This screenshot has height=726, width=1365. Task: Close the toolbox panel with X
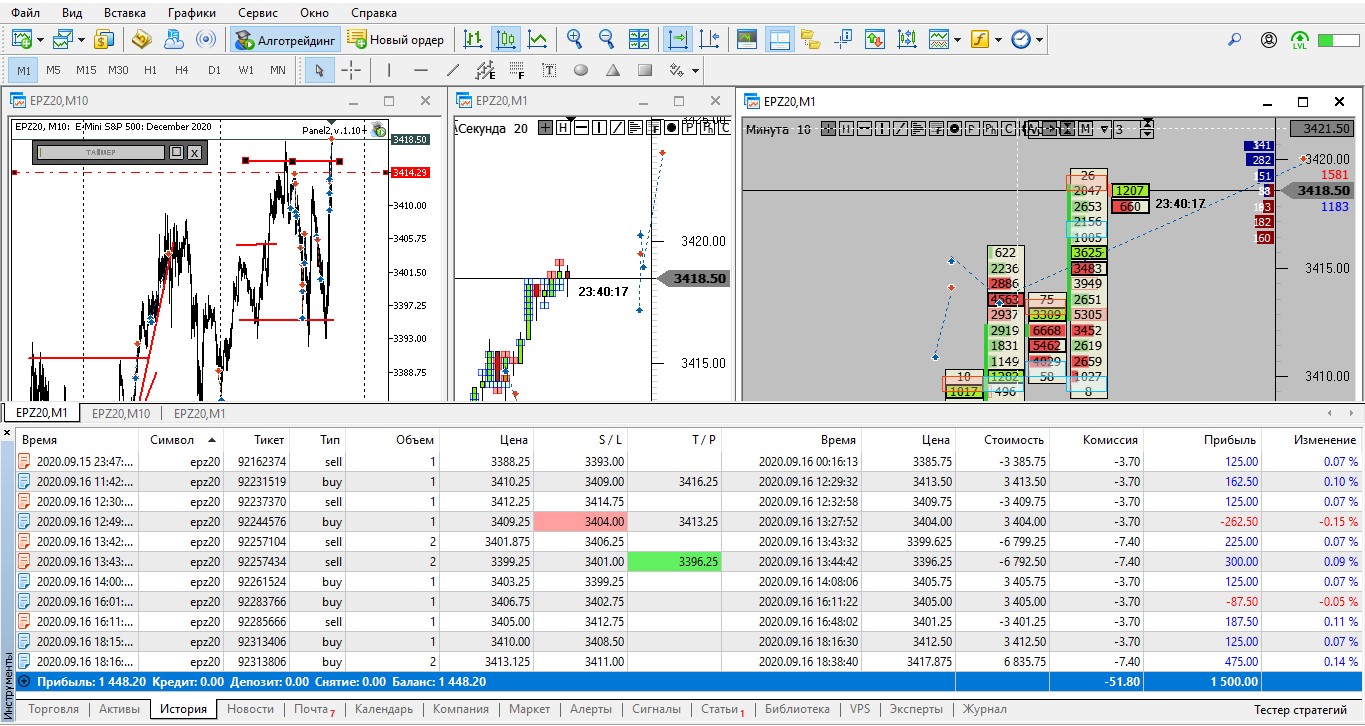(7, 434)
